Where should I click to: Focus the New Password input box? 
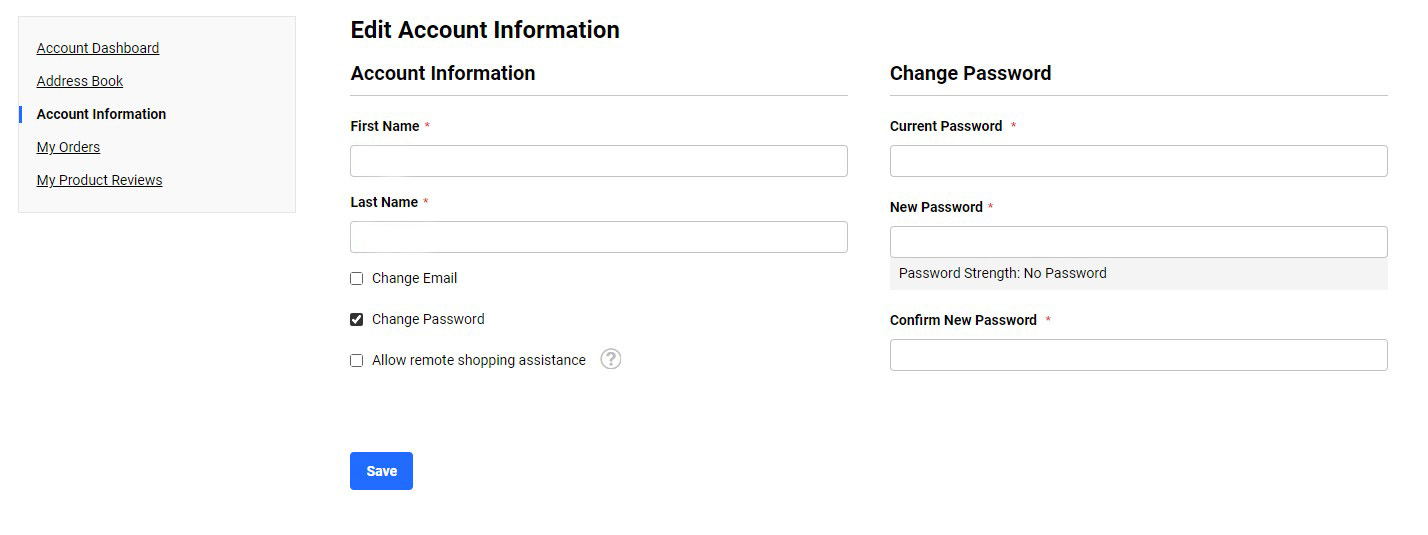[x=1139, y=242]
